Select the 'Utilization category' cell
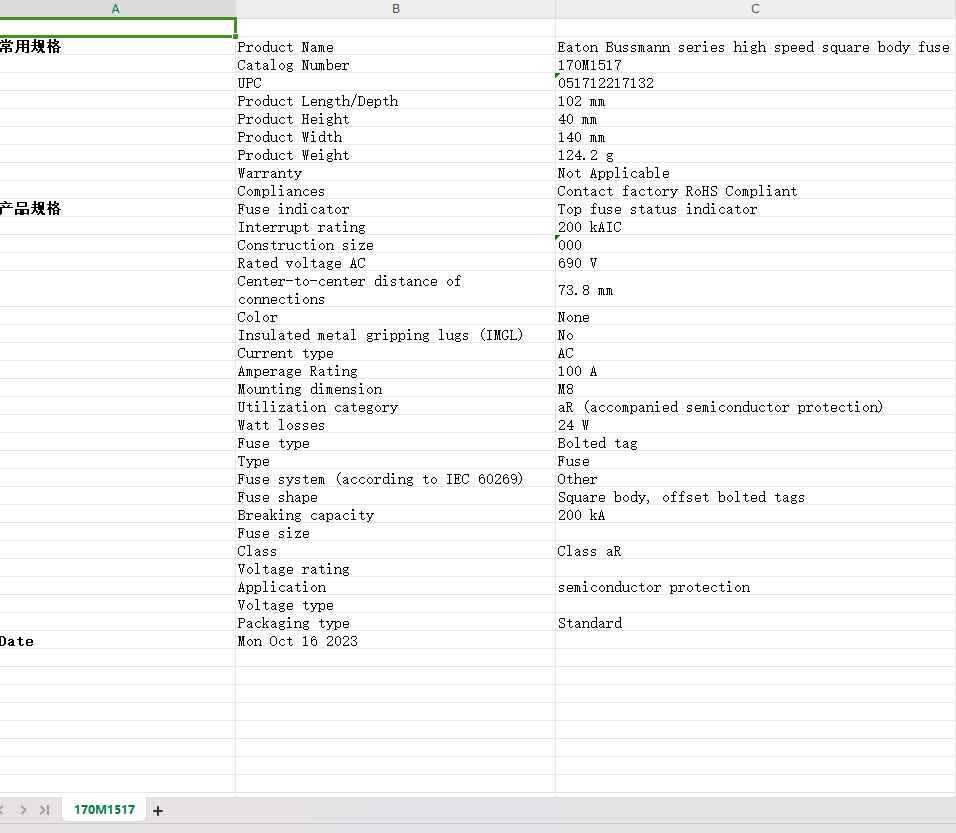The height and width of the screenshot is (833, 956). (396, 407)
